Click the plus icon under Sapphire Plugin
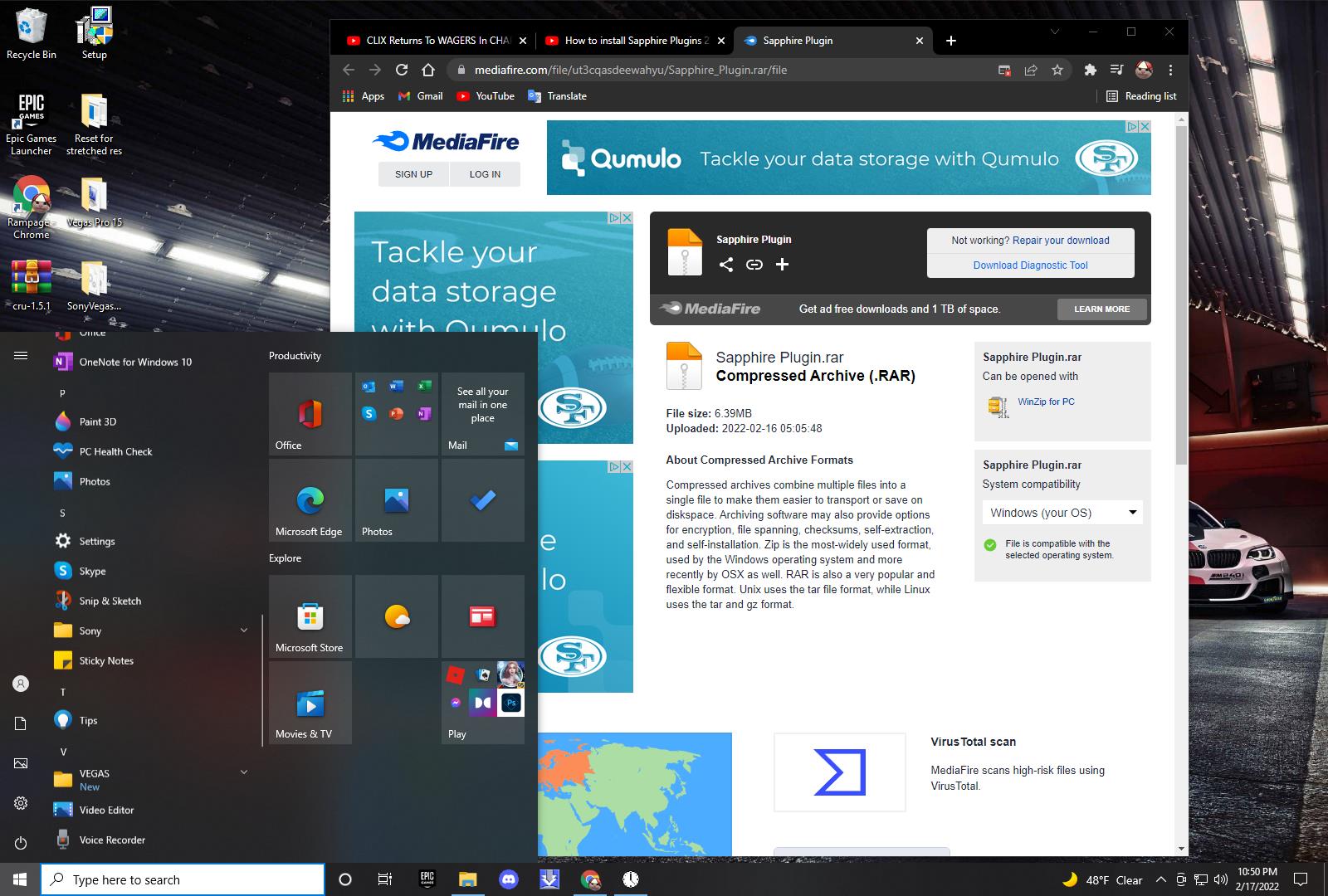Viewport: 1328px width, 896px height. coord(782,265)
